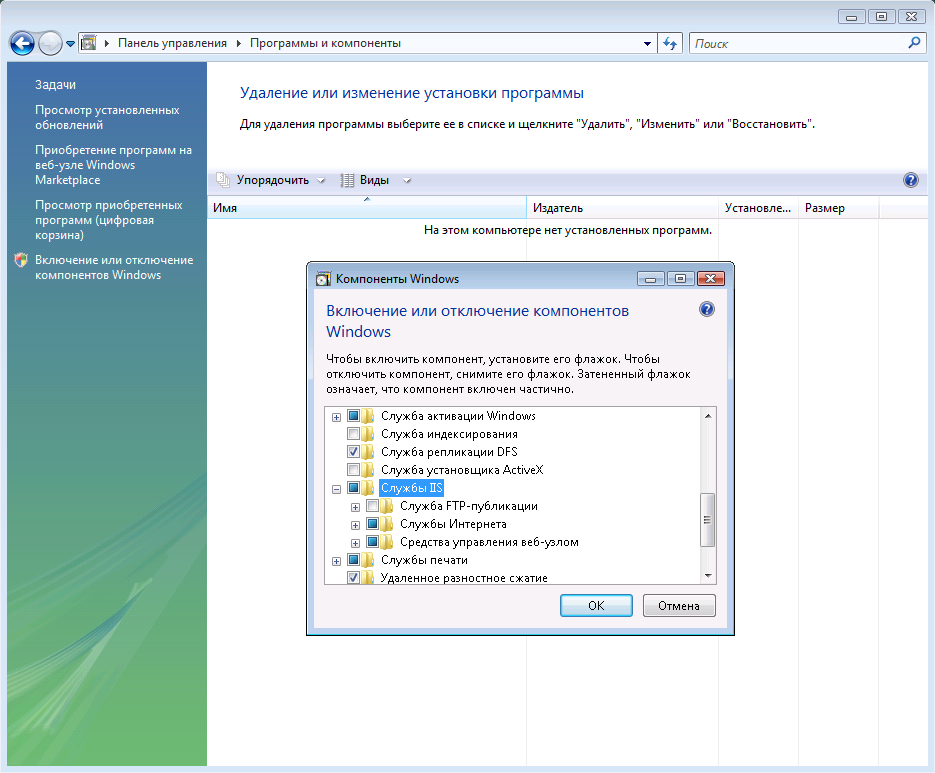Select 'Панель управления' in the address path
The image size is (935, 773).
[172, 43]
